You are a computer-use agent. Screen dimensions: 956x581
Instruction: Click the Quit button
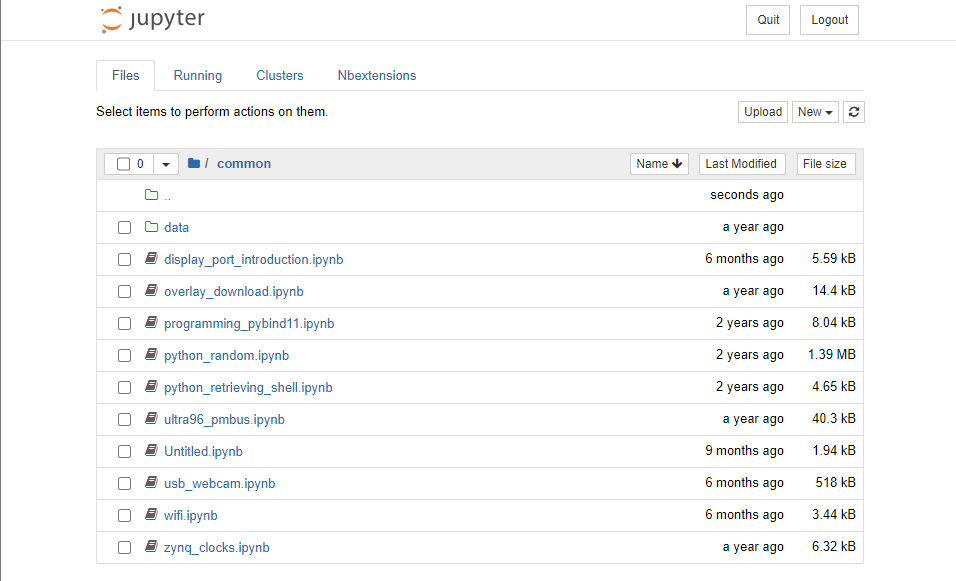tap(768, 20)
